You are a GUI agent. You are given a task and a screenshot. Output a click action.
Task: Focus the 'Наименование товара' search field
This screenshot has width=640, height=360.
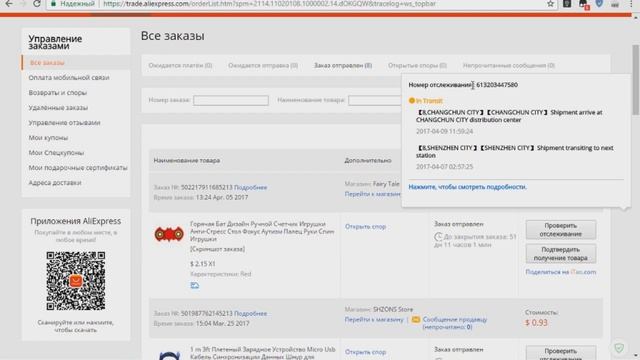(375, 100)
